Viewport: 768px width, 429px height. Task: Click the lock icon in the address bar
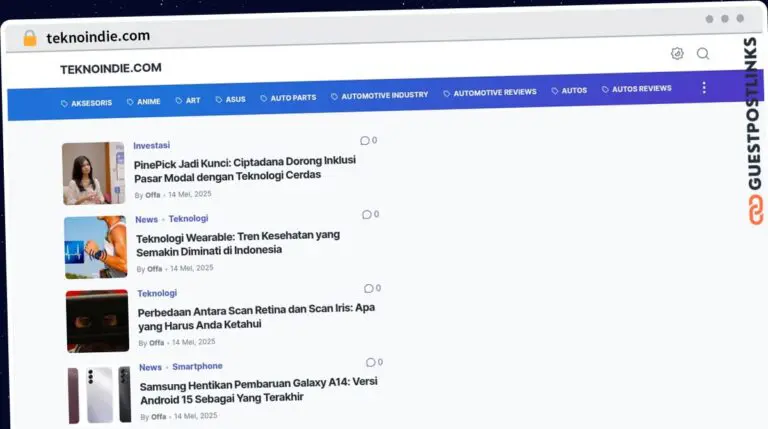pyautogui.click(x=30, y=38)
